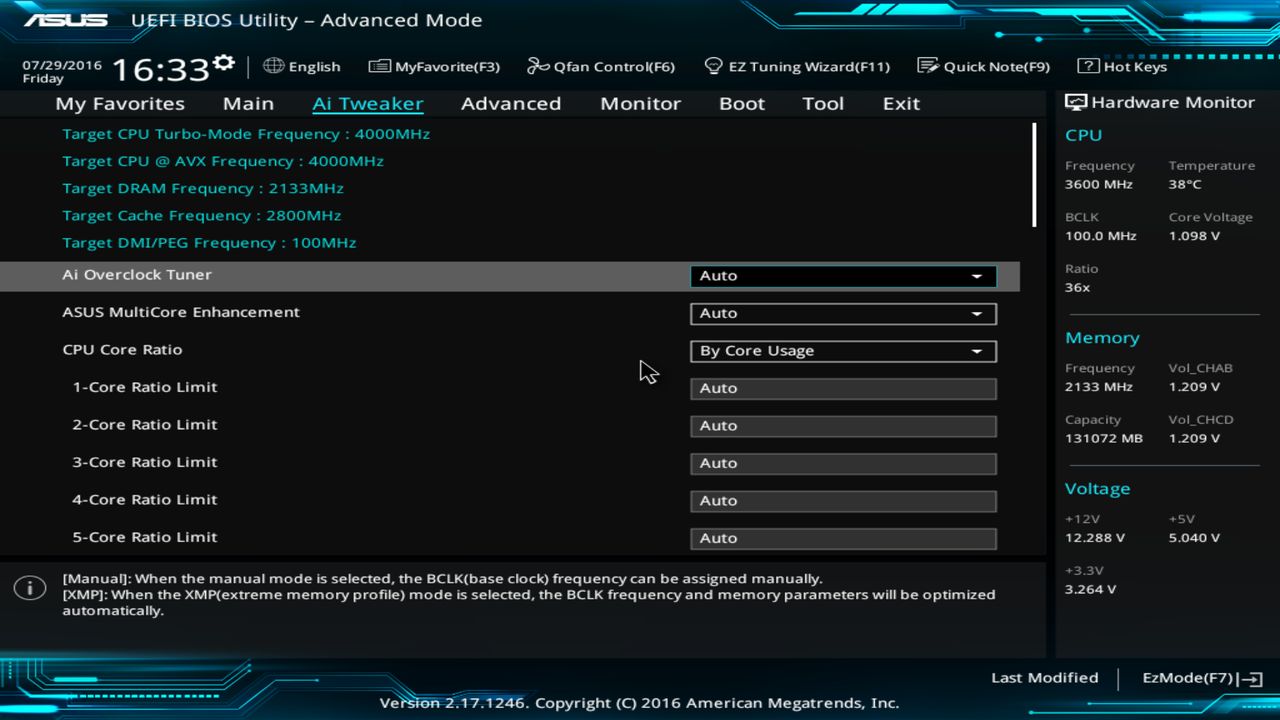View the Hot Keys help icon
This screenshot has width=1280, height=720.
click(1088, 66)
